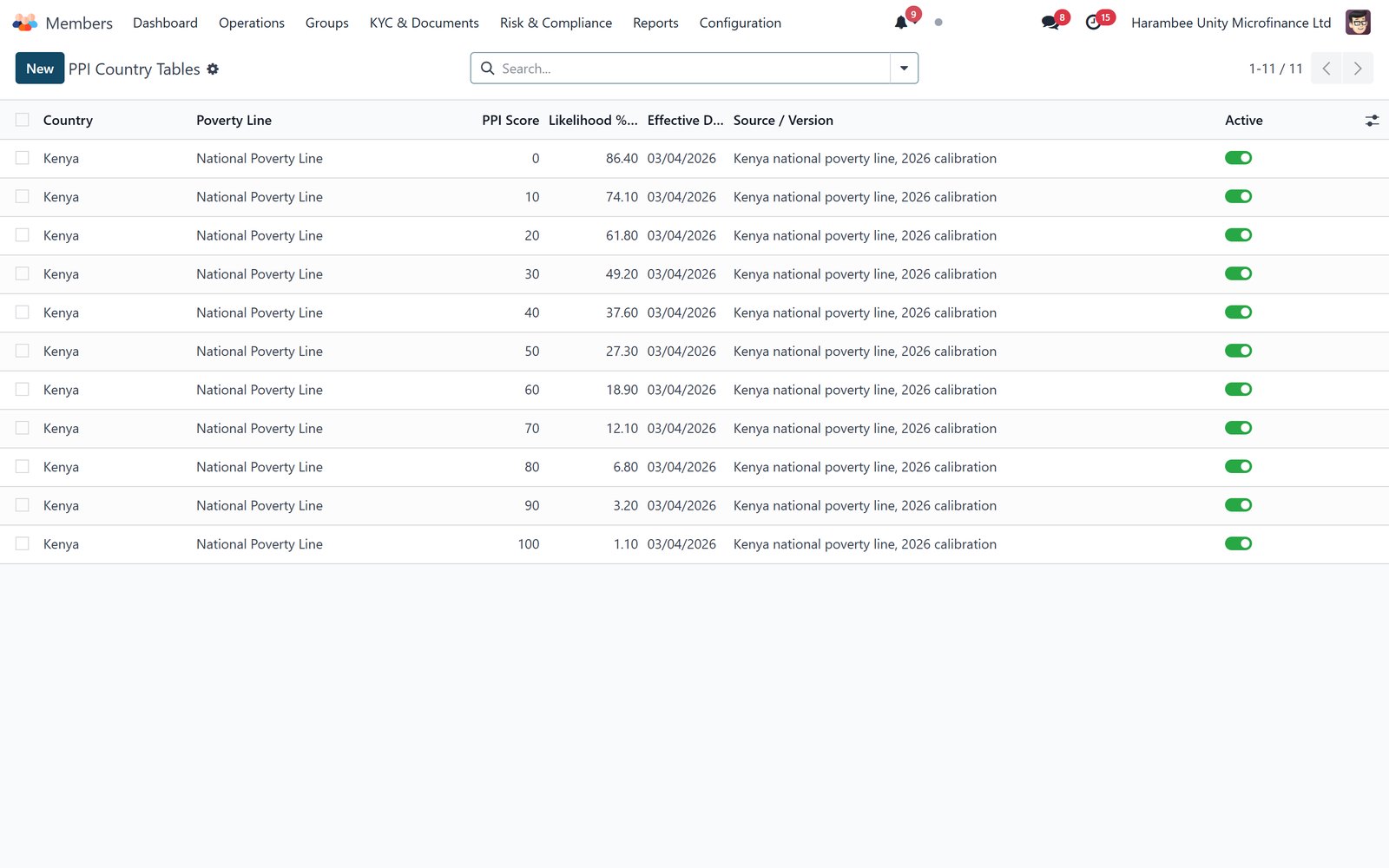The height and width of the screenshot is (868, 1389).
Task: Select the row with PPI score 100
Action: click(x=23, y=543)
